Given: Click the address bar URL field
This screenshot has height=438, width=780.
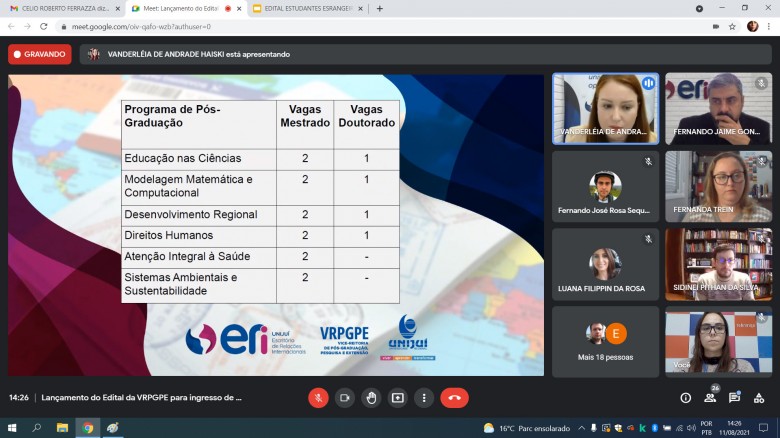Looking at the screenshot, I should coord(300,26).
